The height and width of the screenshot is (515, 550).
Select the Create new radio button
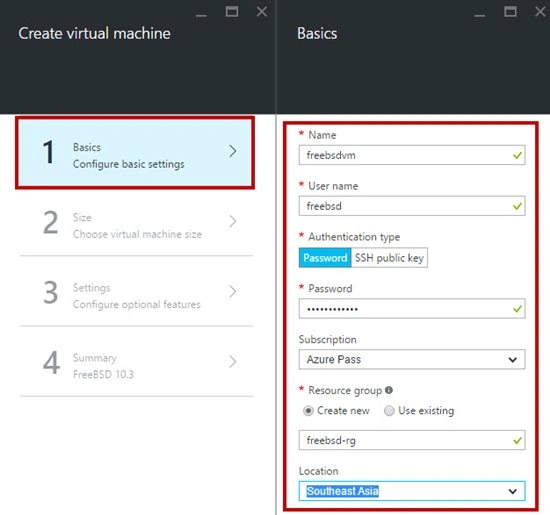(308, 410)
